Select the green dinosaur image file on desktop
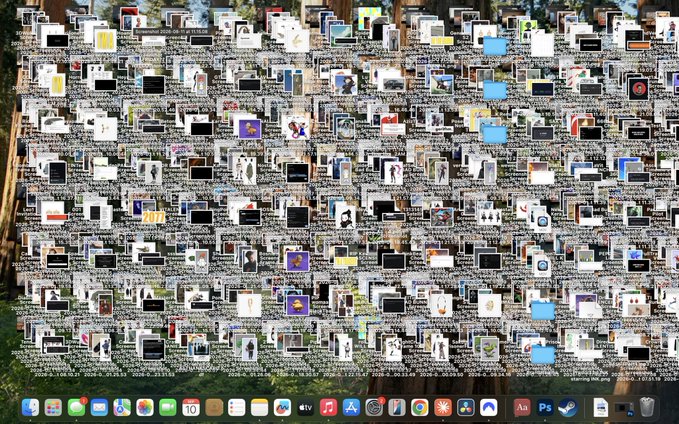The height and width of the screenshot is (424, 679). [x=490, y=349]
